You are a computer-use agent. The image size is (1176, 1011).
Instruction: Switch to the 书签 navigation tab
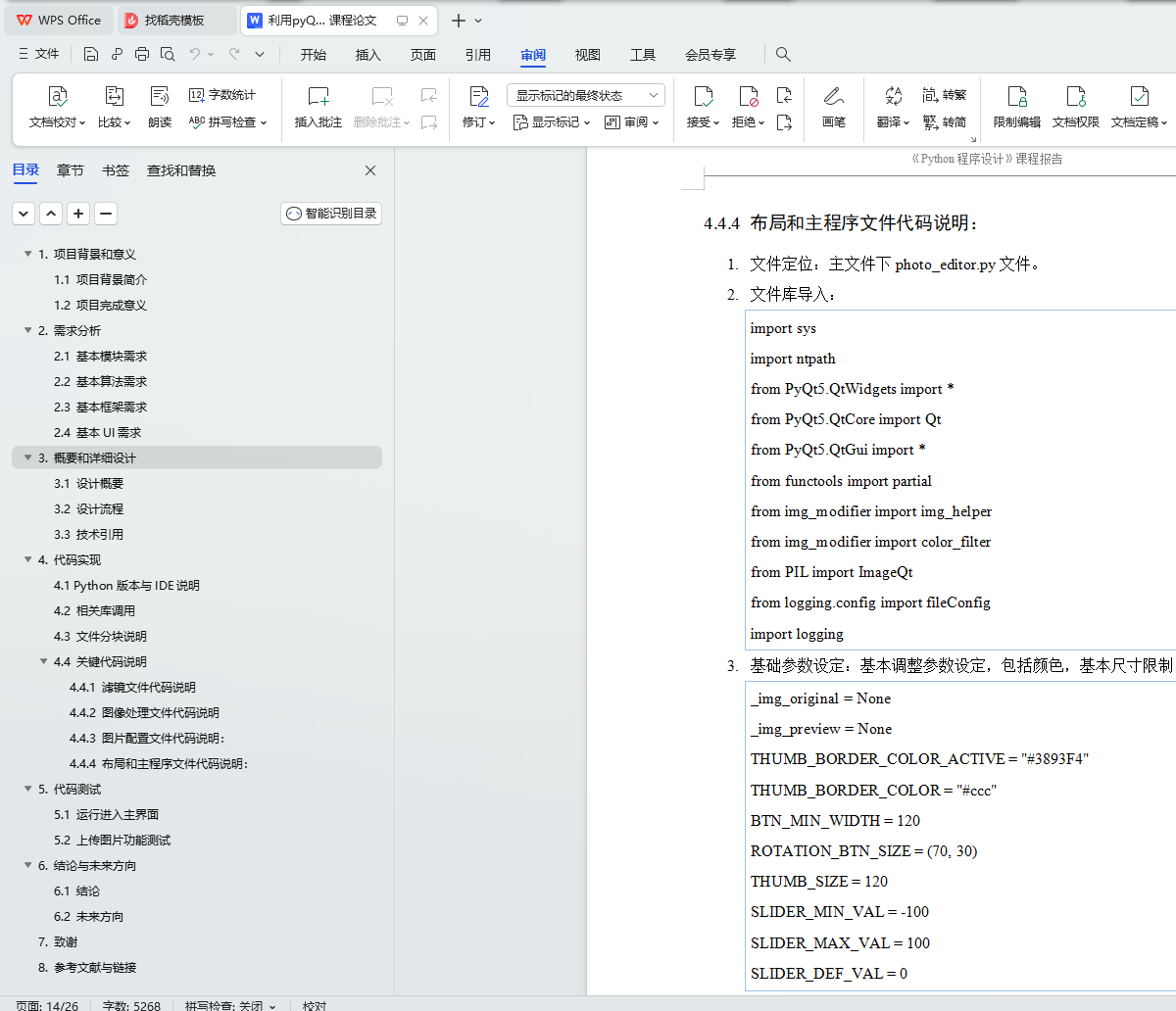(x=116, y=170)
